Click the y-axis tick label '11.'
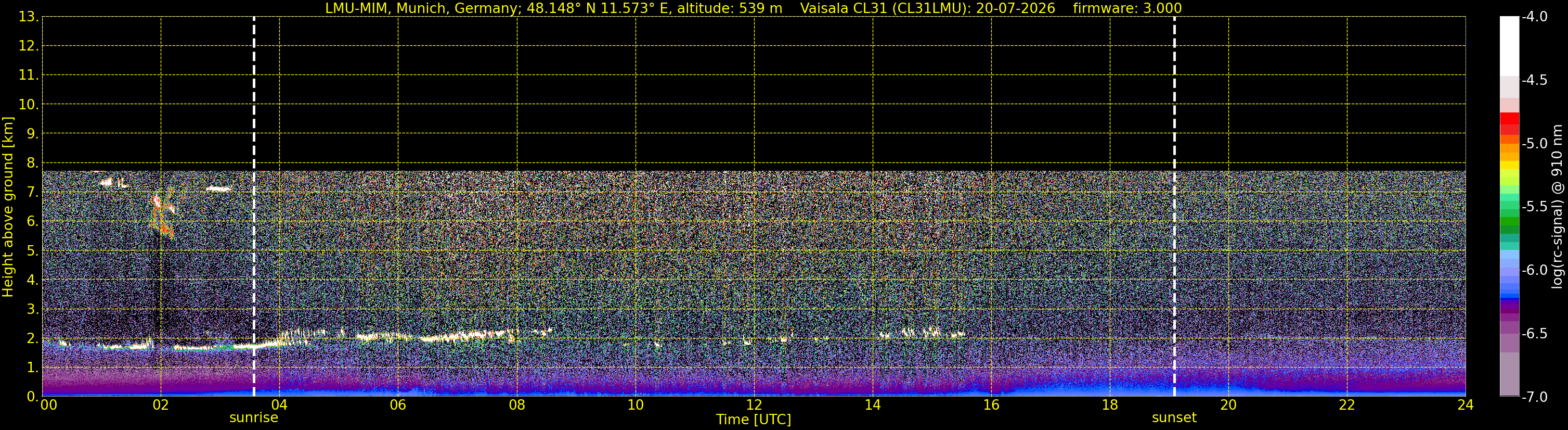This screenshot has width=1568, height=430. 29,75
